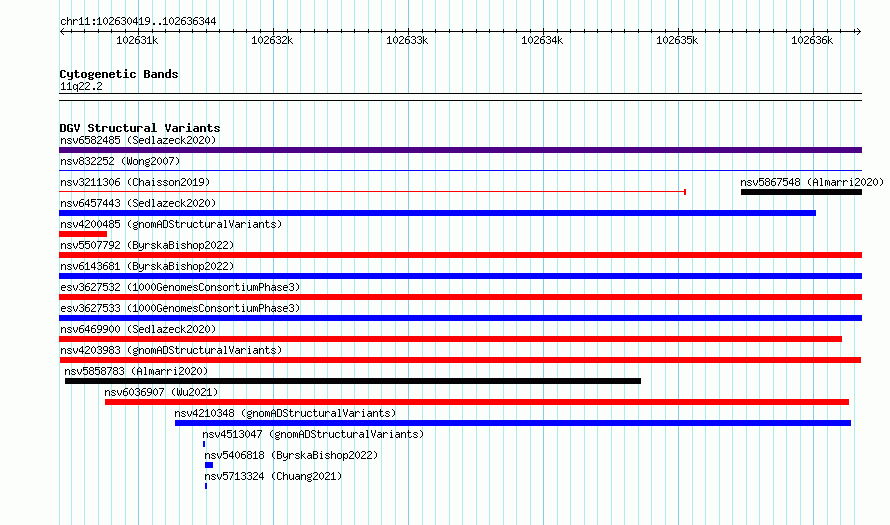This screenshot has width=890, height=525.
Task: Select the red esv3627532 variant bar
Action: pyautogui.click(x=460, y=297)
